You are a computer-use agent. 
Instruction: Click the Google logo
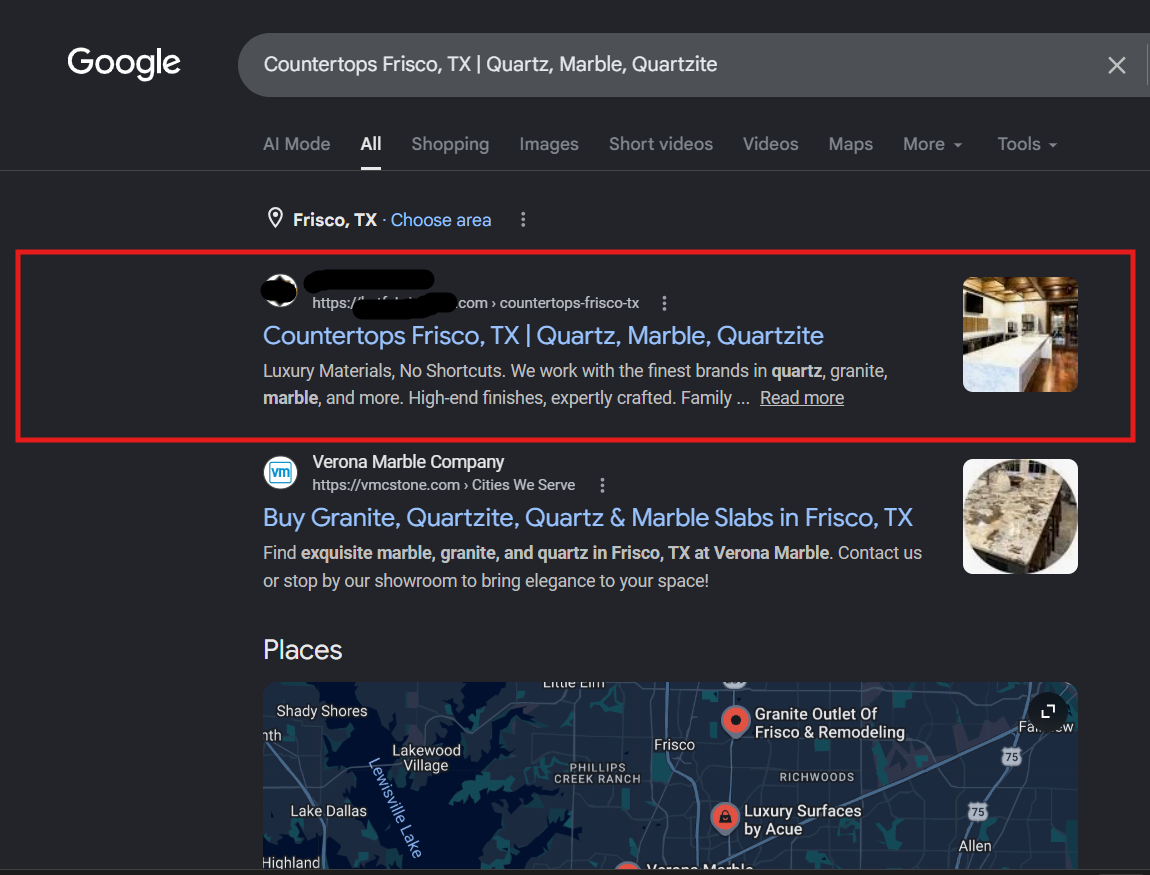click(x=124, y=63)
